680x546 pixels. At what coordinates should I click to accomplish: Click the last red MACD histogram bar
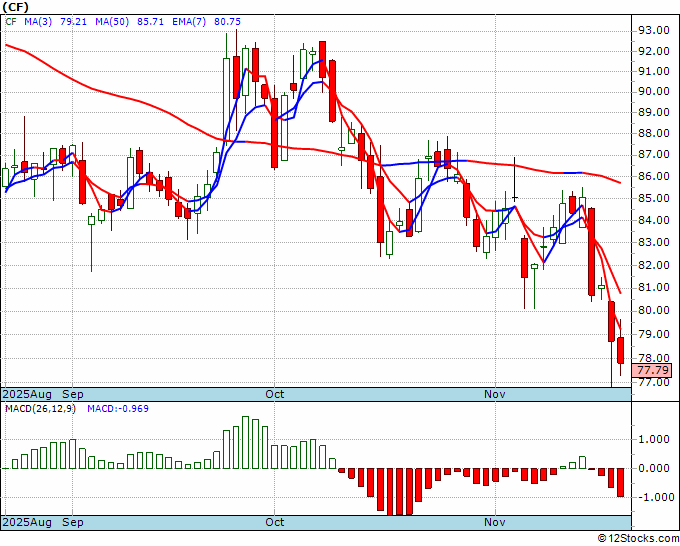(x=621, y=482)
